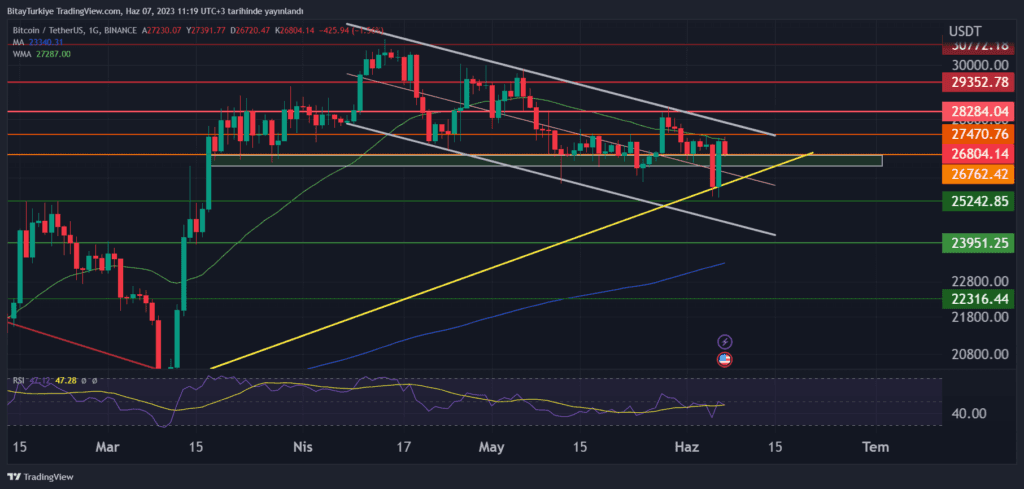Click the US flag economic event icon
Image resolution: width=1024 pixels, height=489 pixels.
(x=725, y=358)
